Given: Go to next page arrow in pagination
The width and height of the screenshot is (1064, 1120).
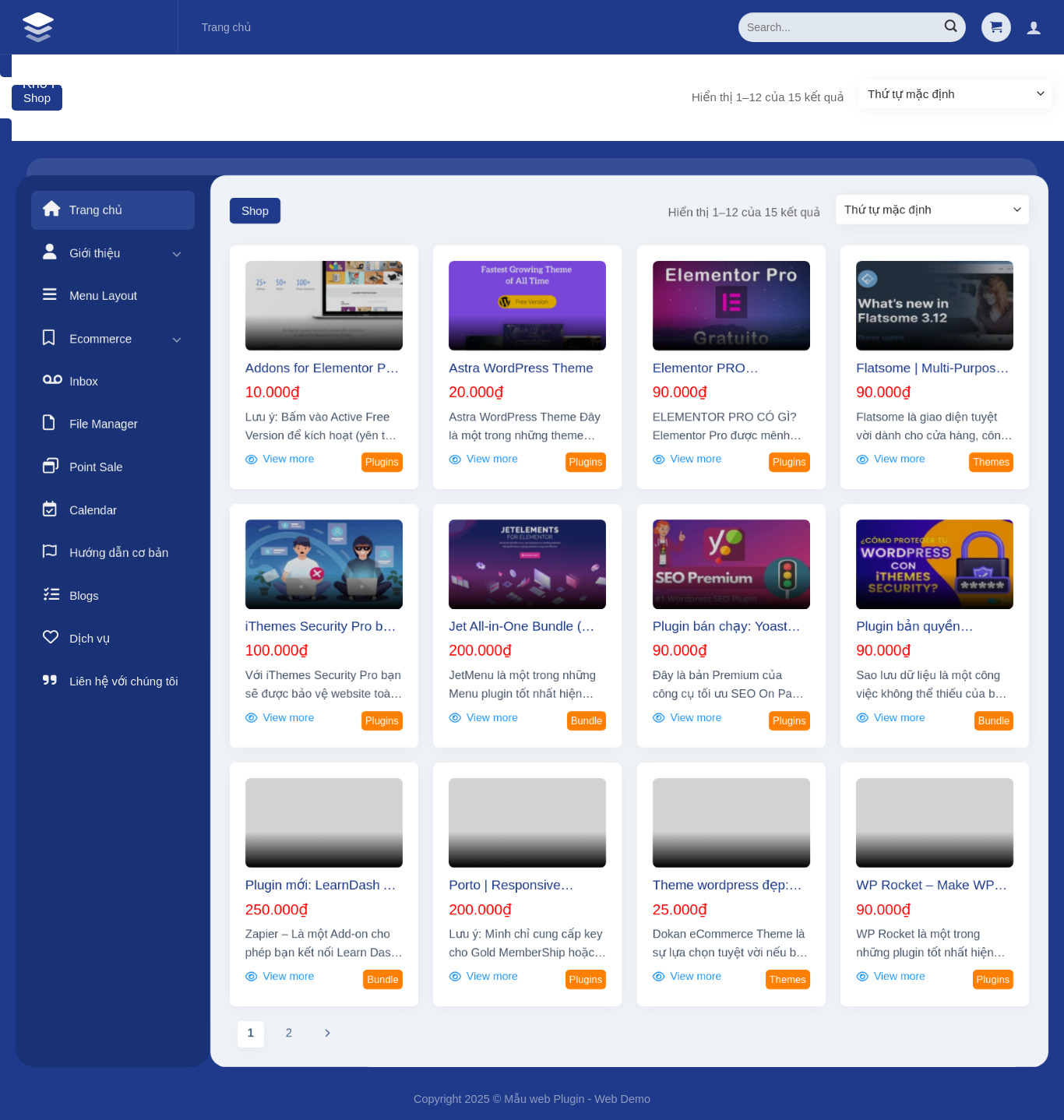Looking at the screenshot, I should pos(327,1034).
